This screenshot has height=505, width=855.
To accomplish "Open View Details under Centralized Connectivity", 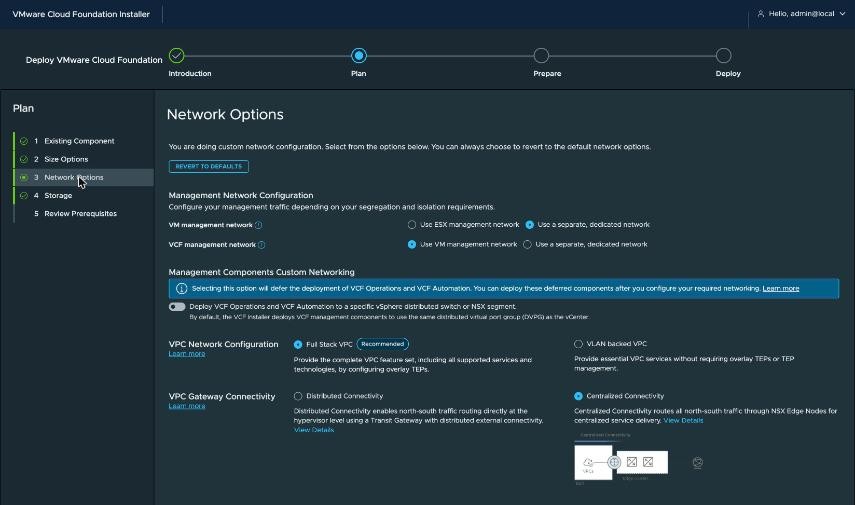I will pyautogui.click(x=683, y=420).
